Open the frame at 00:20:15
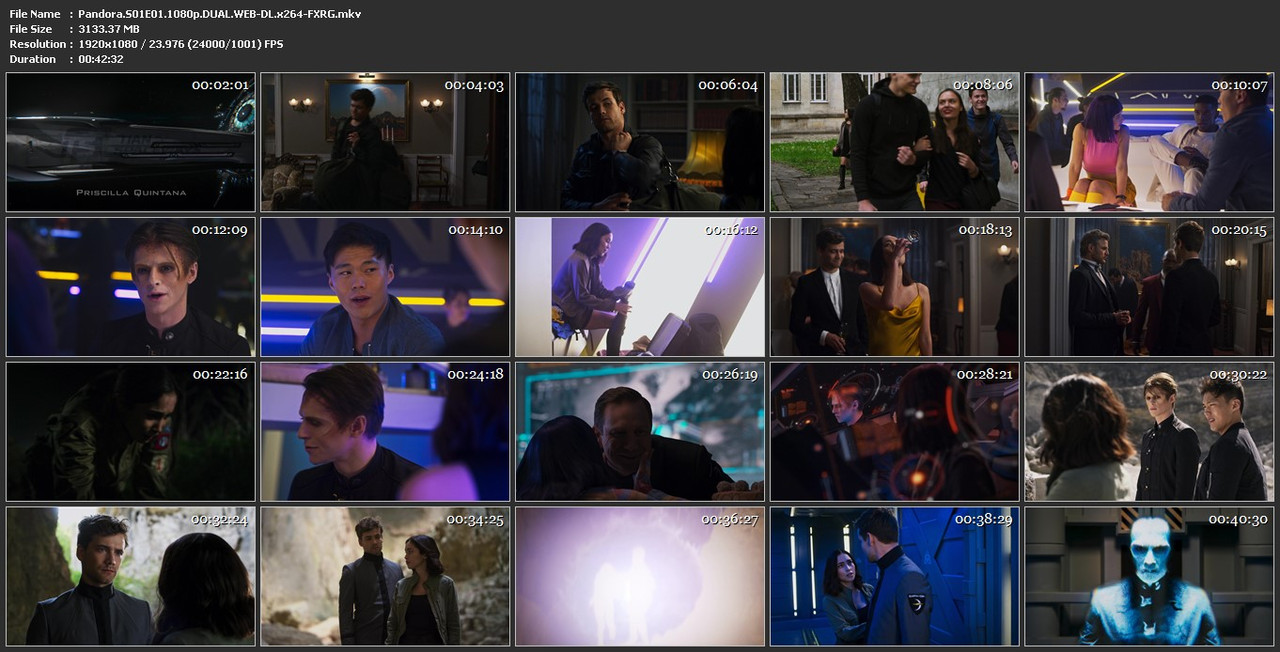The height and width of the screenshot is (652, 1280). pyautogui.click(x=1149, y=287)
